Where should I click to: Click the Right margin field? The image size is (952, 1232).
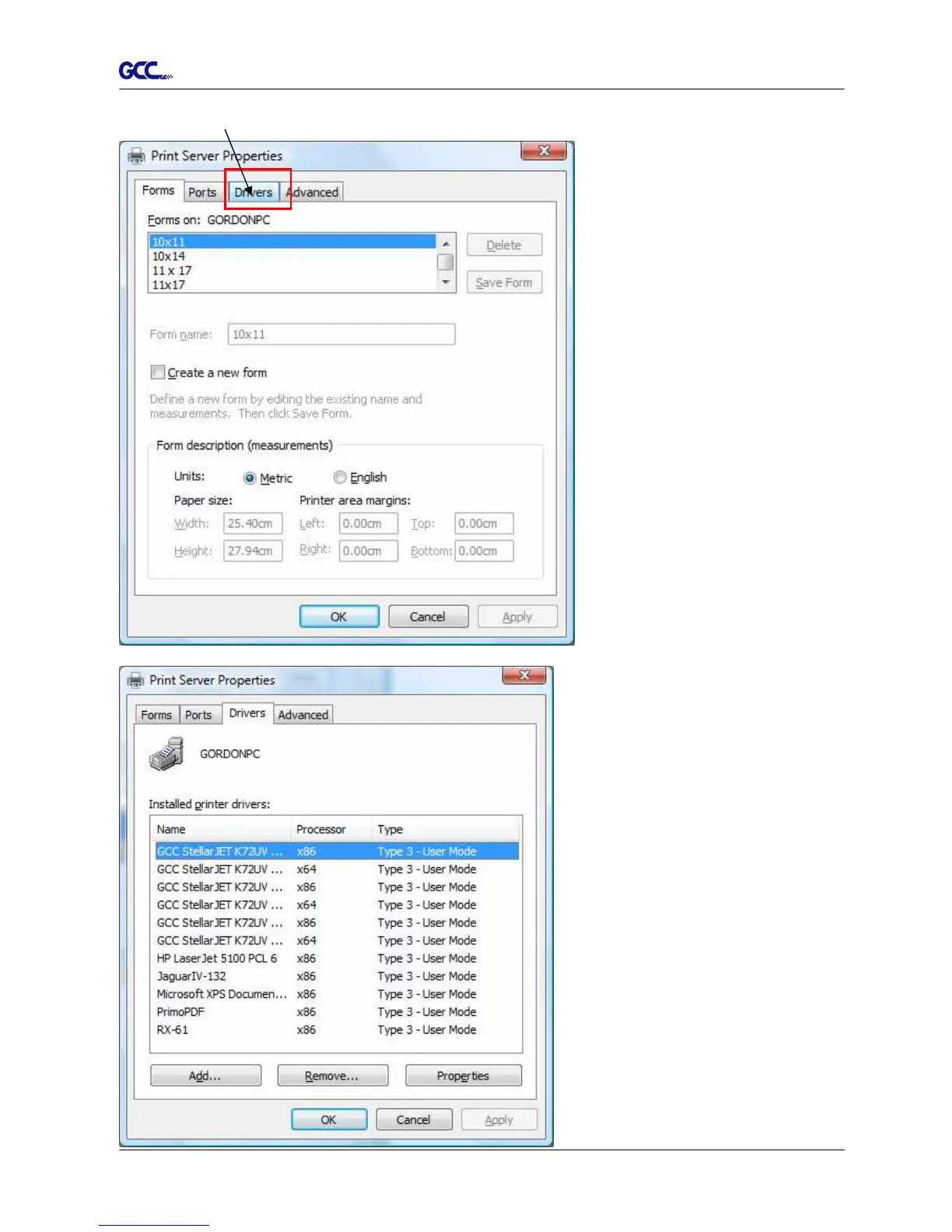tap(369, 551)
